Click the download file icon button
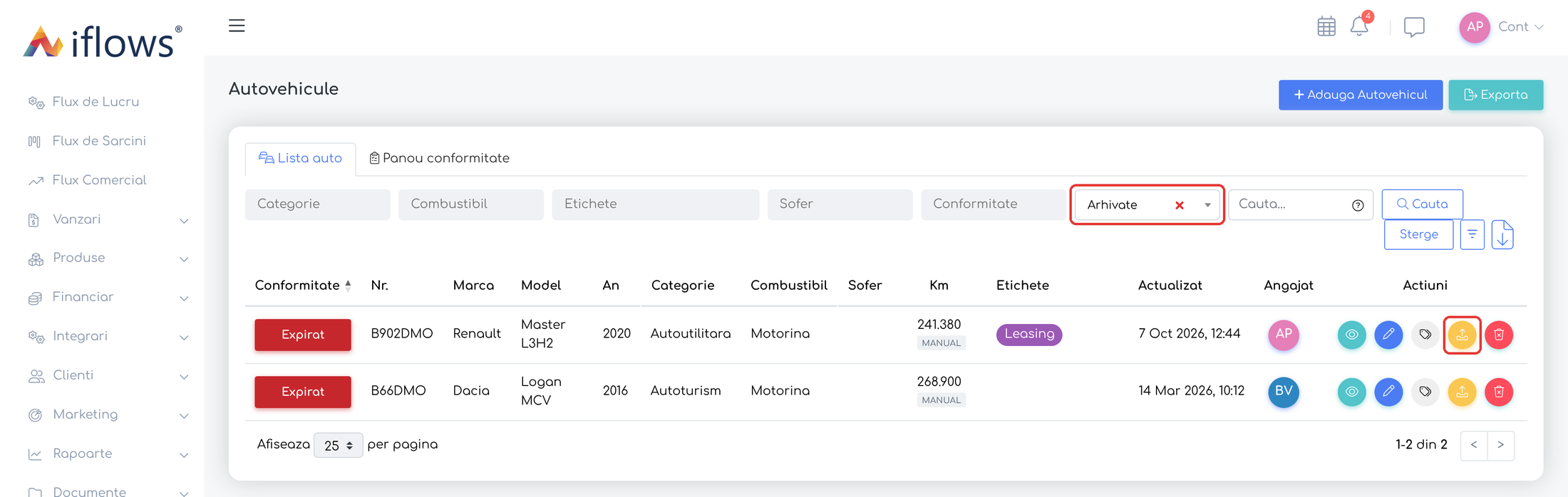1568x497 pixels. [x=1502, y=234]
